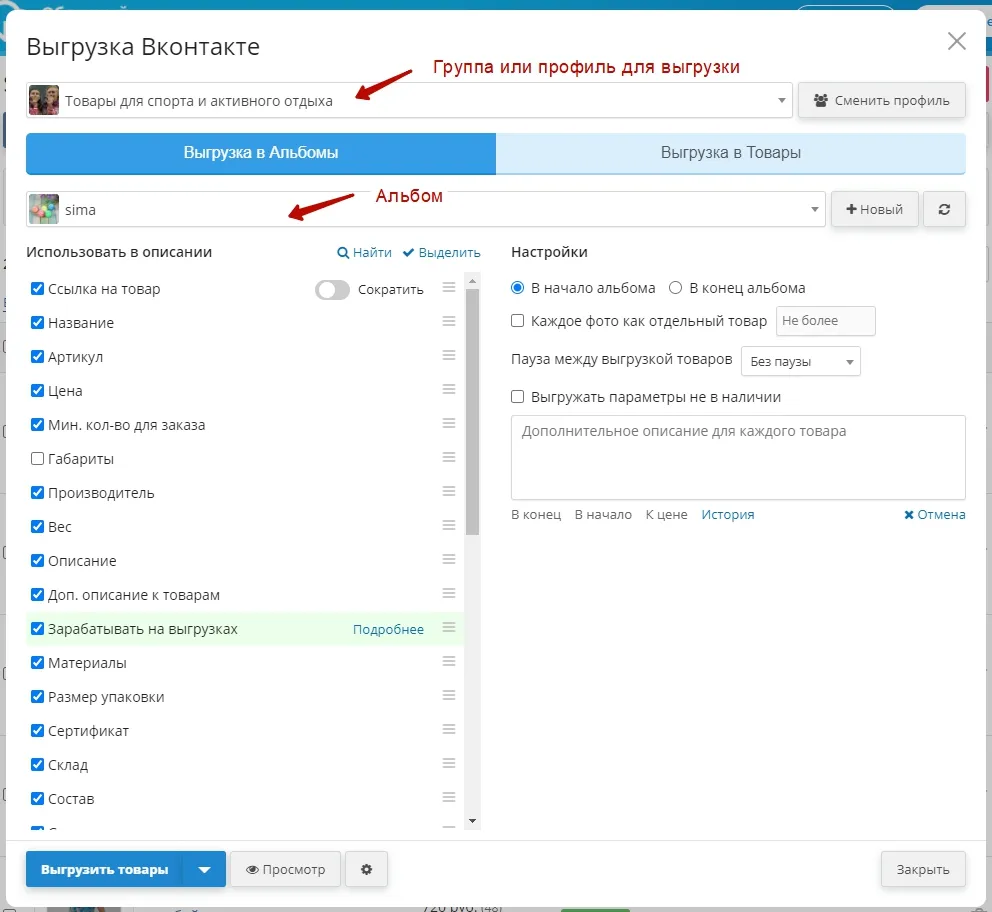Switch to the Выгрузка в Альбомы tab
The image size is (992, 912).
(261, 152)
